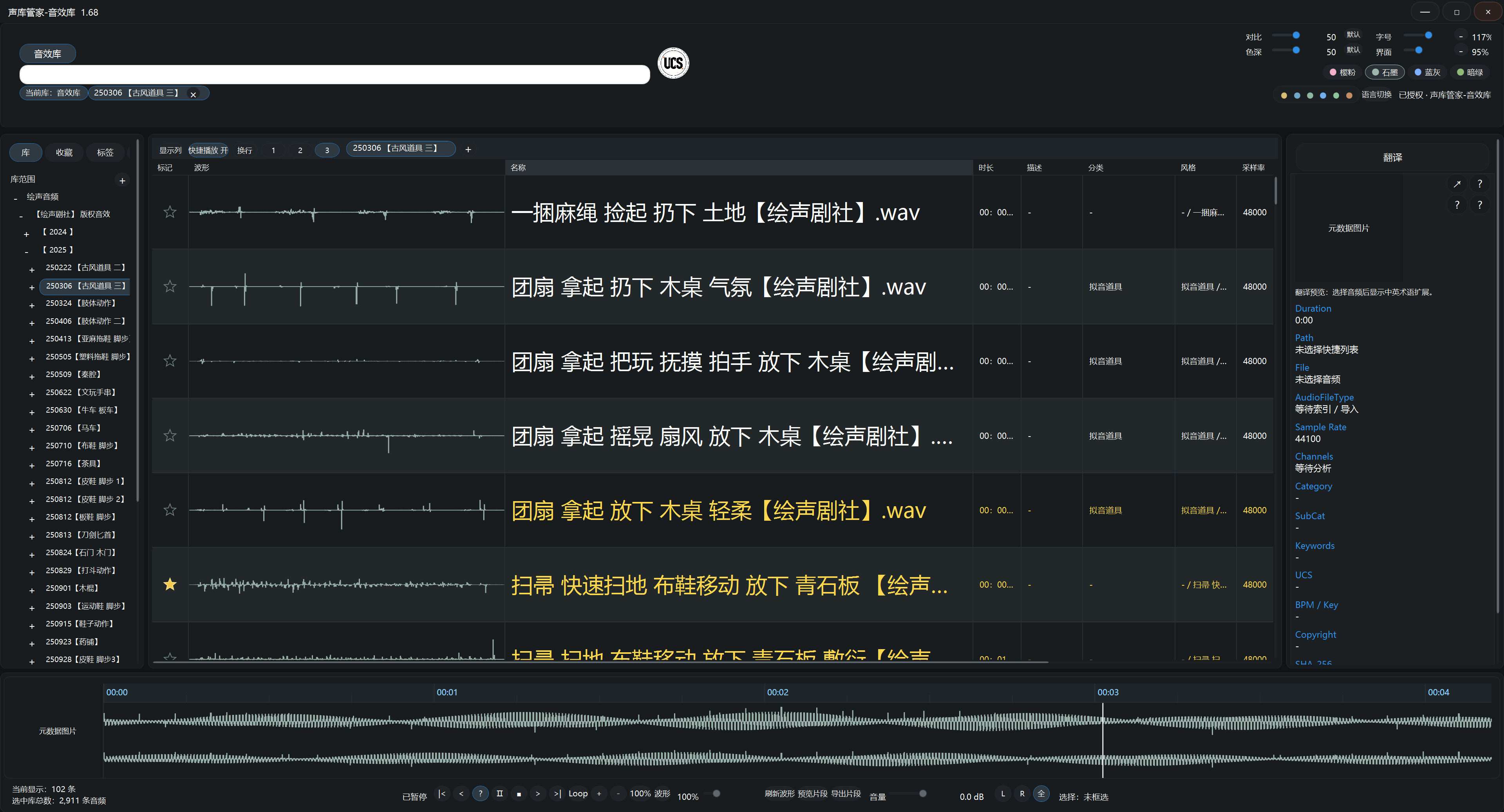
Task: Pick the orange accent color dot
Action: click(x=1349, y=95)
